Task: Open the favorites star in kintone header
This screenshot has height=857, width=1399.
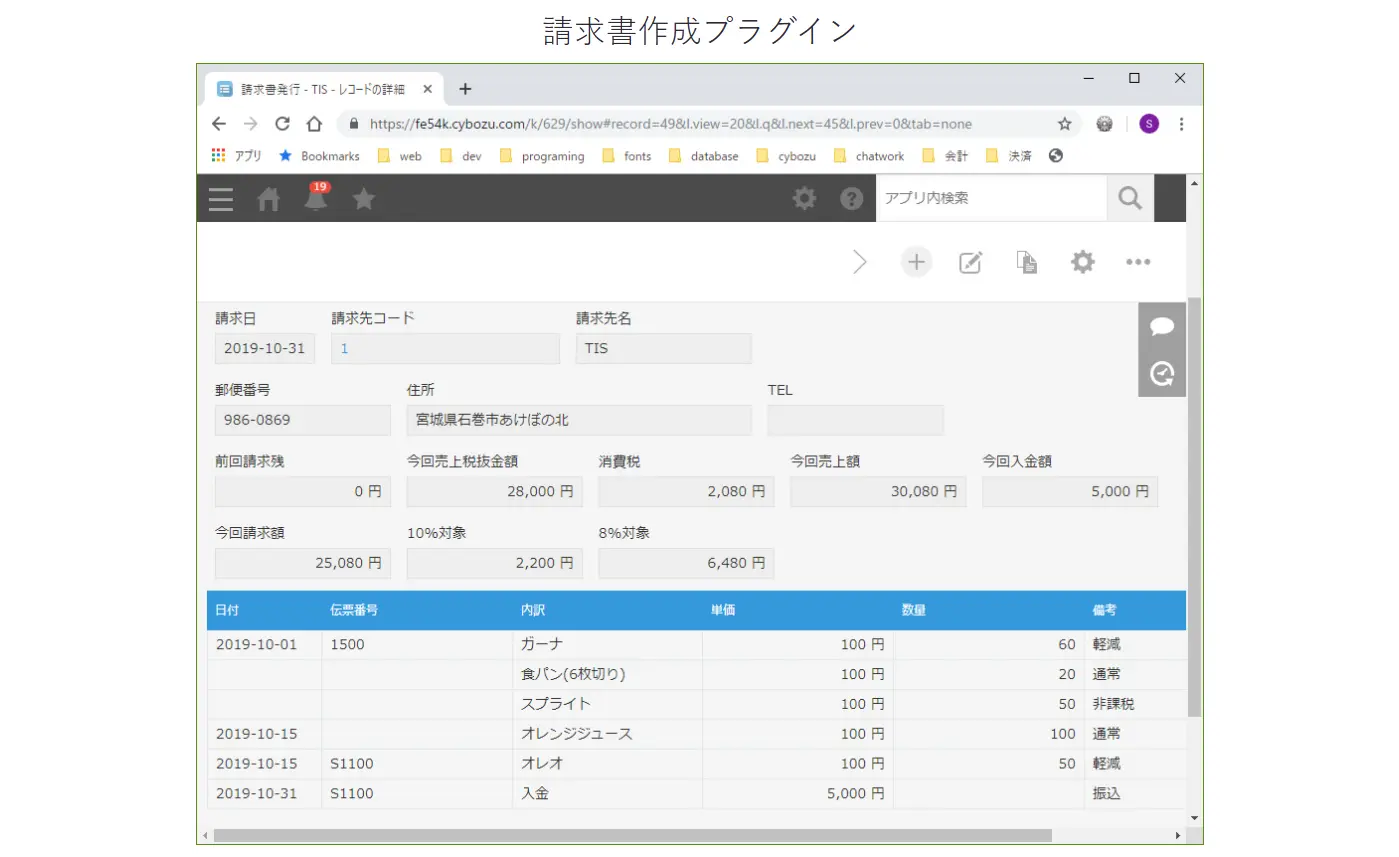Action: (364, 199)
